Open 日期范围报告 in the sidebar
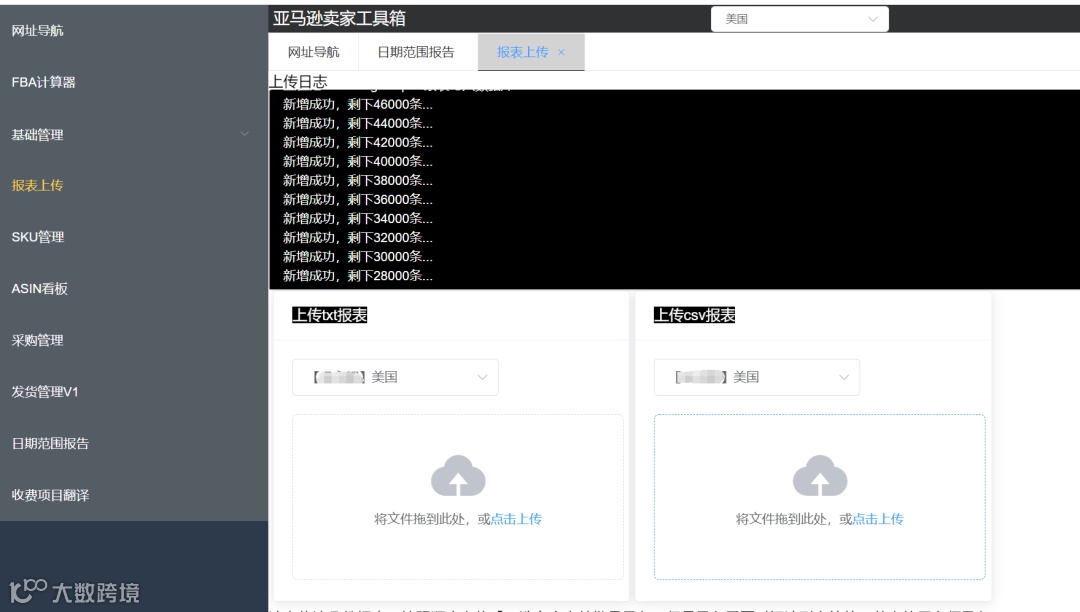The image size is (1080, 612). coord(50,443)
